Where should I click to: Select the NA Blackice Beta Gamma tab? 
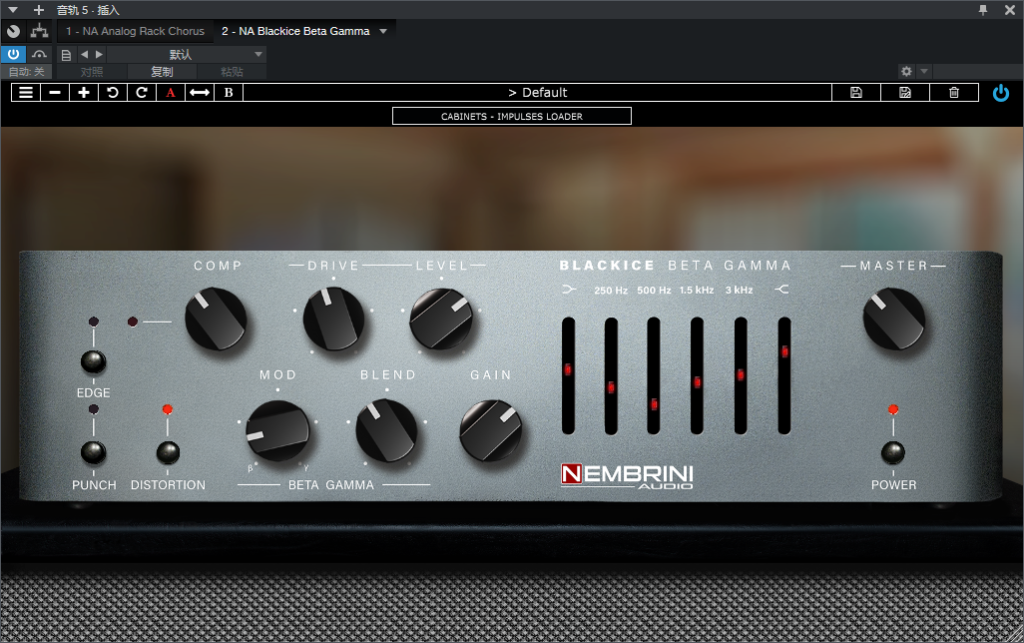pos(295,31)
